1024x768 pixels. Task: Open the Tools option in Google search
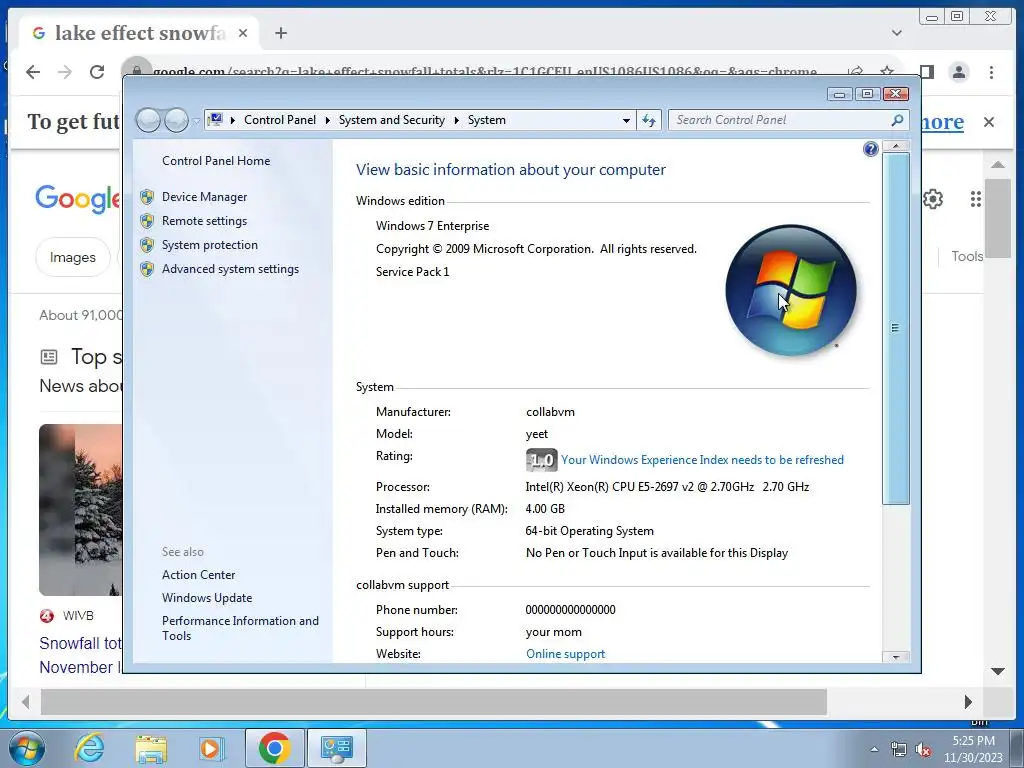point(967,256)
